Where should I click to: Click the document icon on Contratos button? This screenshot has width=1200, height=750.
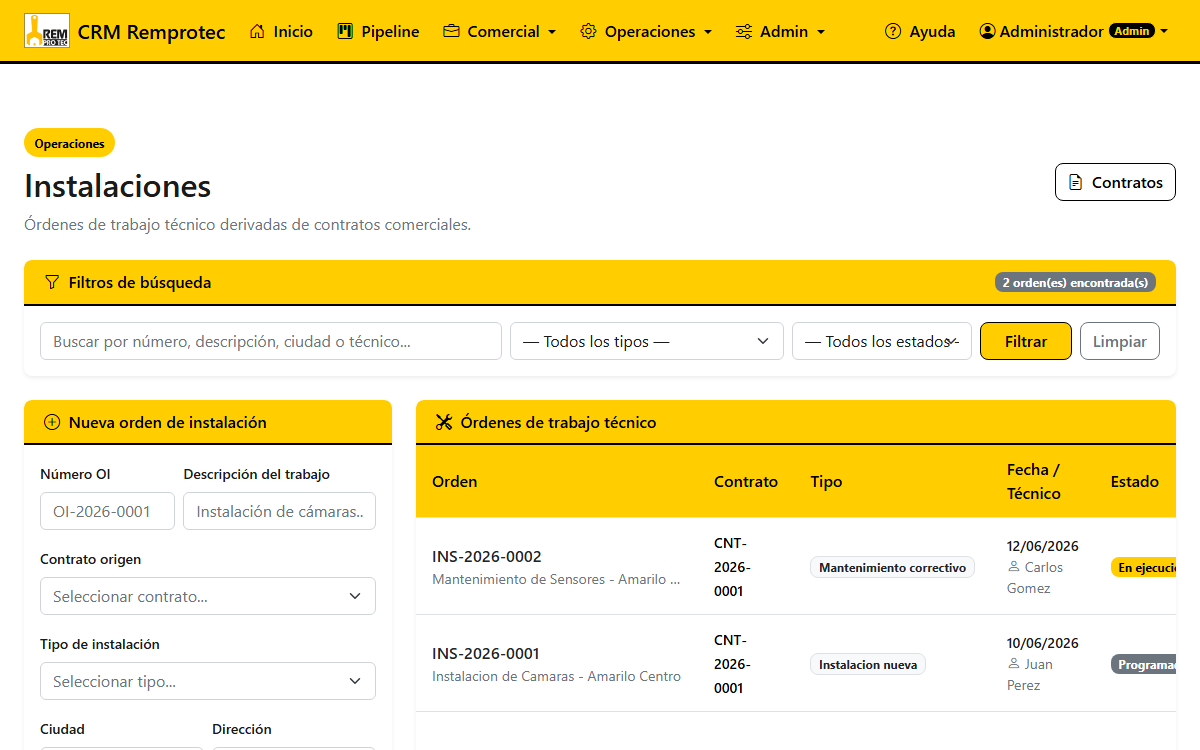pos(1076,183)
